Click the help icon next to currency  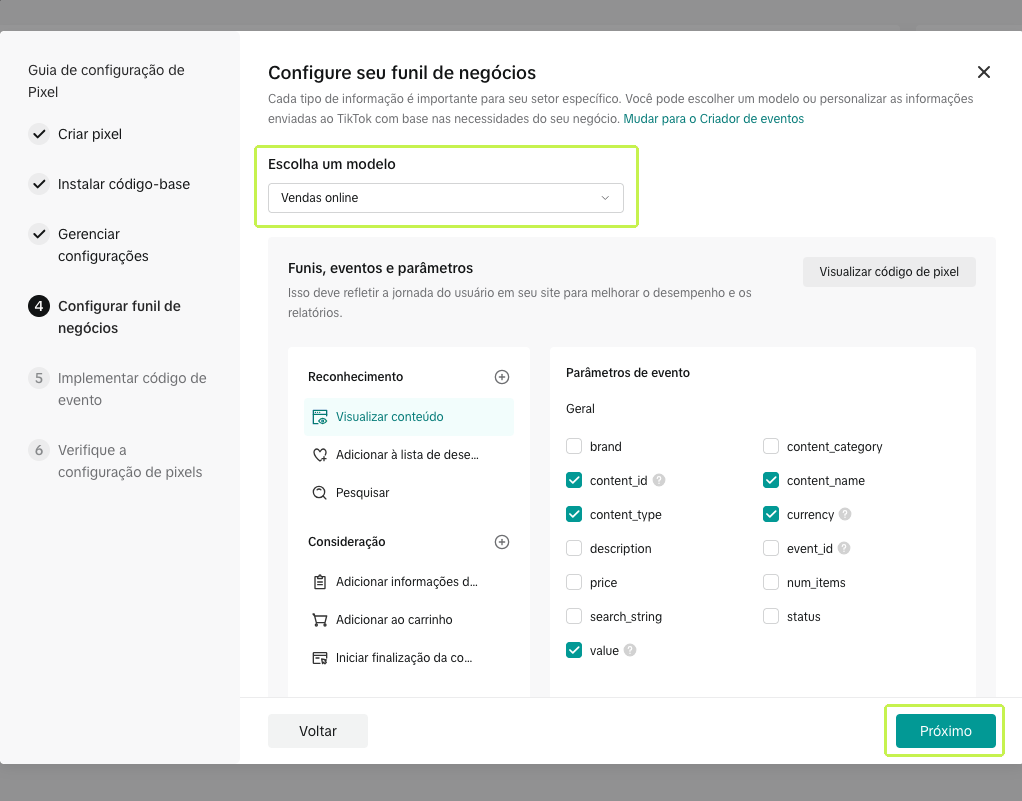(x=845, y=514)
